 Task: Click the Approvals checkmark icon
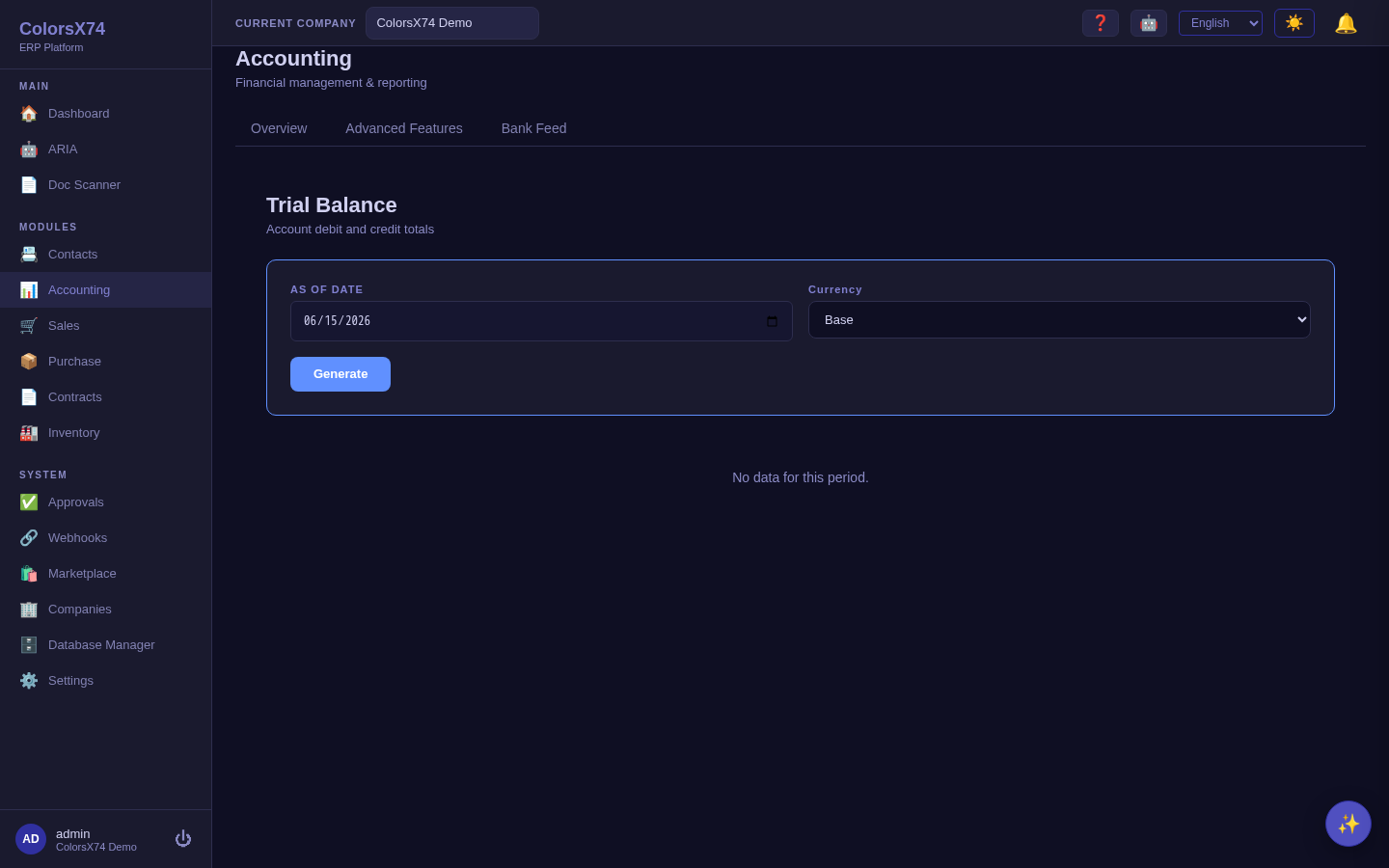29,502
